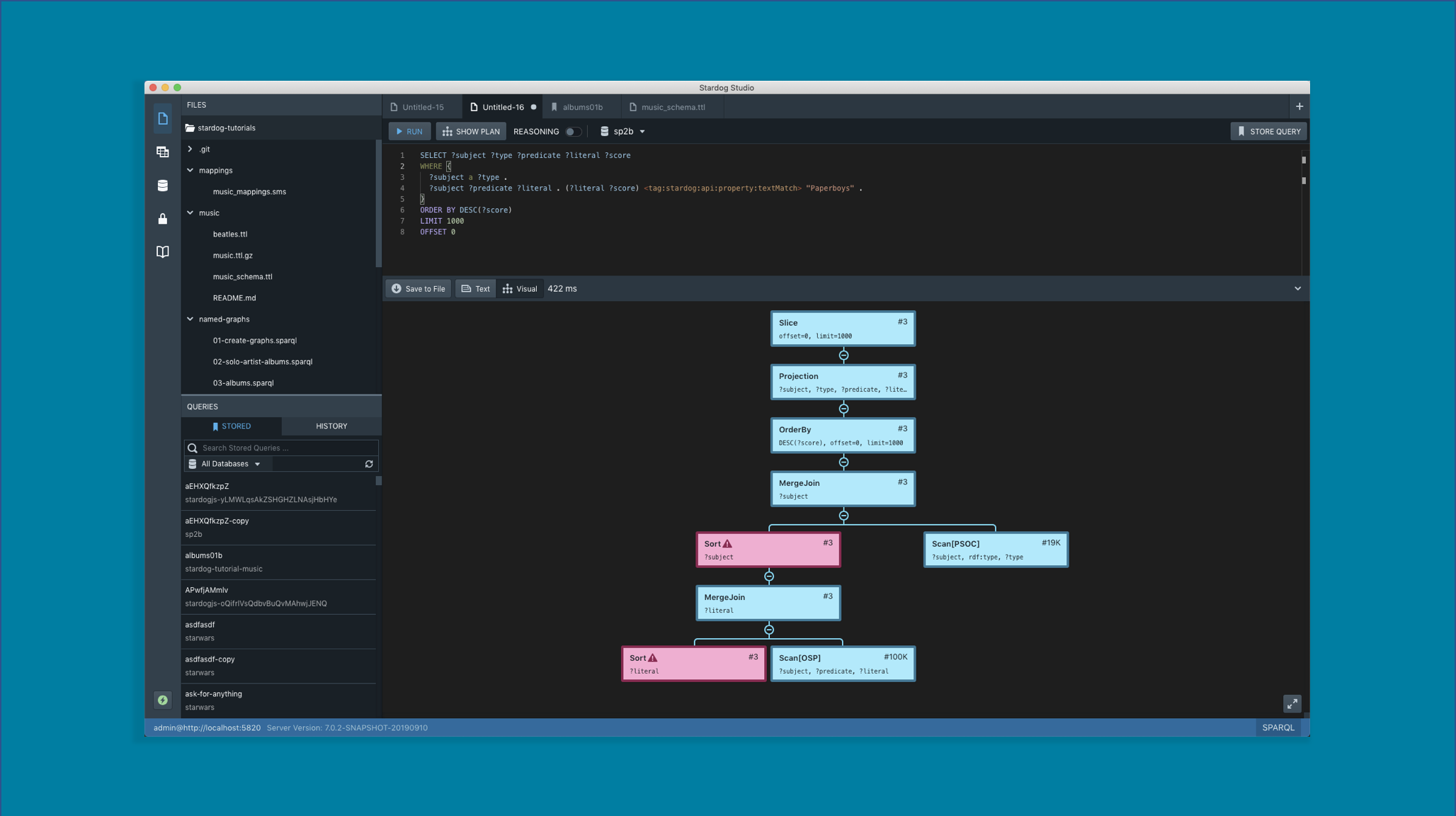
Task: Run the current SPARQL query
Action: [x=409, y=131]
